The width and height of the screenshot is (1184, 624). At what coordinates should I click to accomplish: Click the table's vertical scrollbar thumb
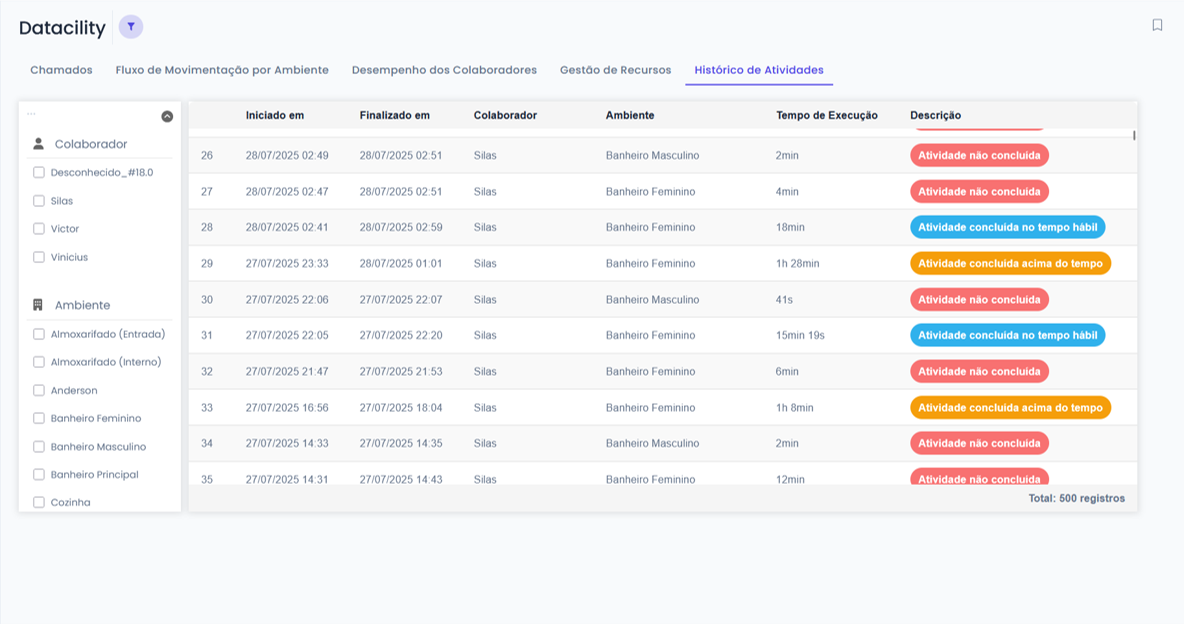tap(1133, 135)
